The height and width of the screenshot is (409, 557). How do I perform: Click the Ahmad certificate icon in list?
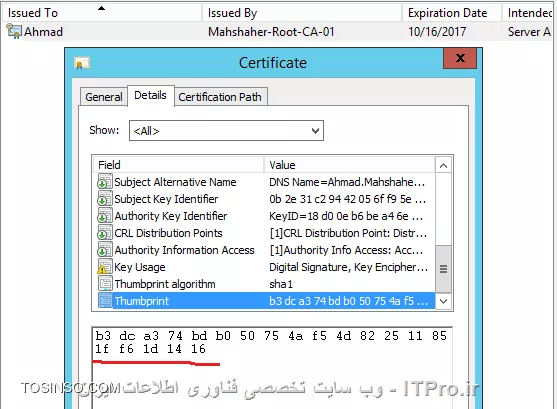(x=14, y=31)
